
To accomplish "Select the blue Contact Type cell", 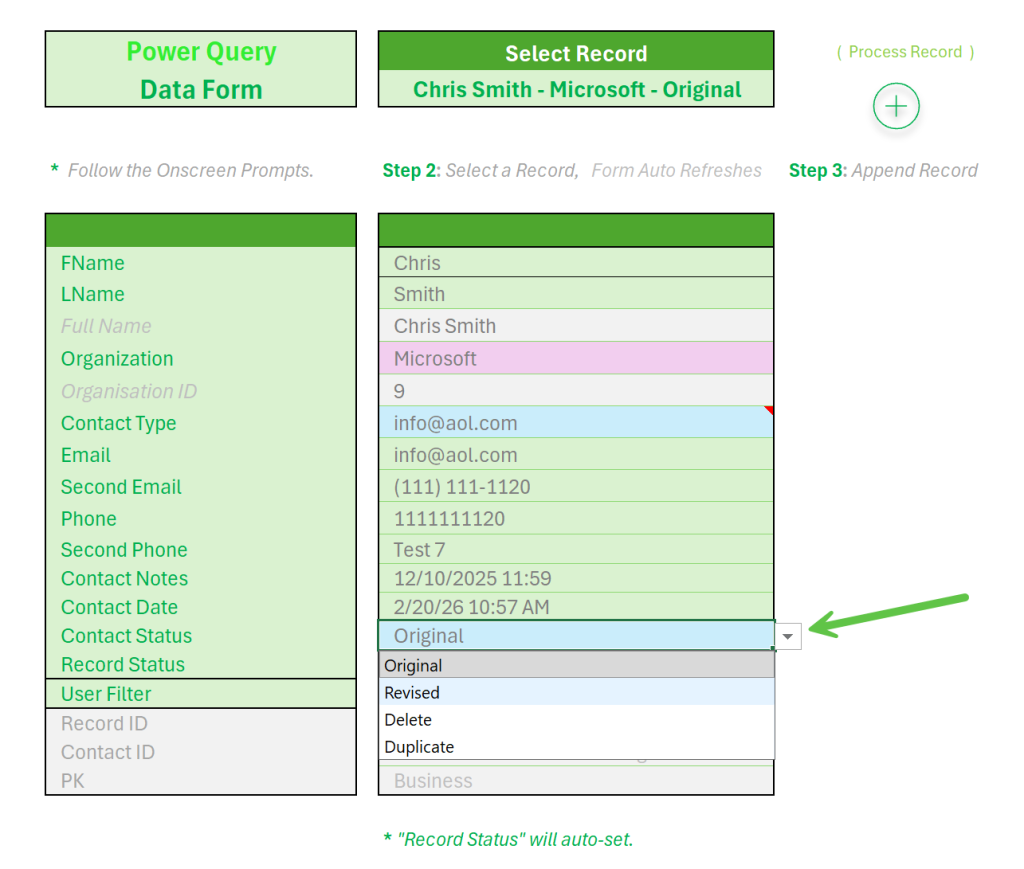I will pyautogui.click(x=576, y=422).
